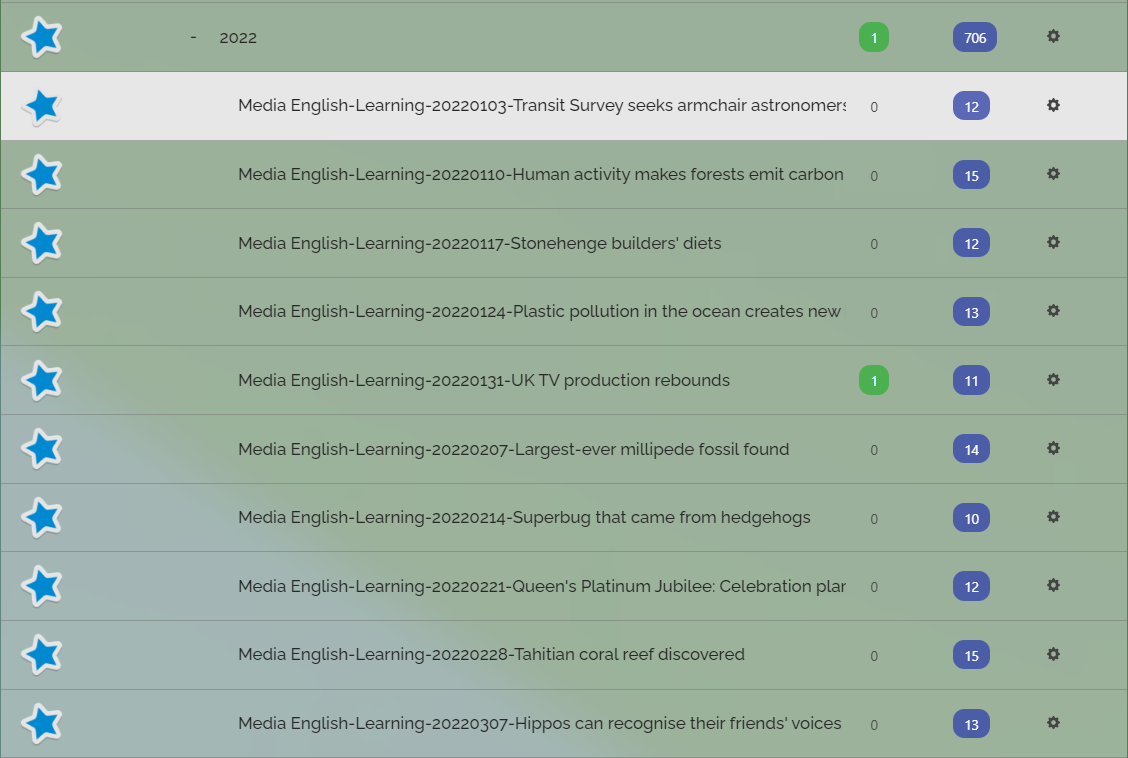Open gear menu for Human activity forests row
Viewport: 1128px width, 758px height.
pos(1053,173)
